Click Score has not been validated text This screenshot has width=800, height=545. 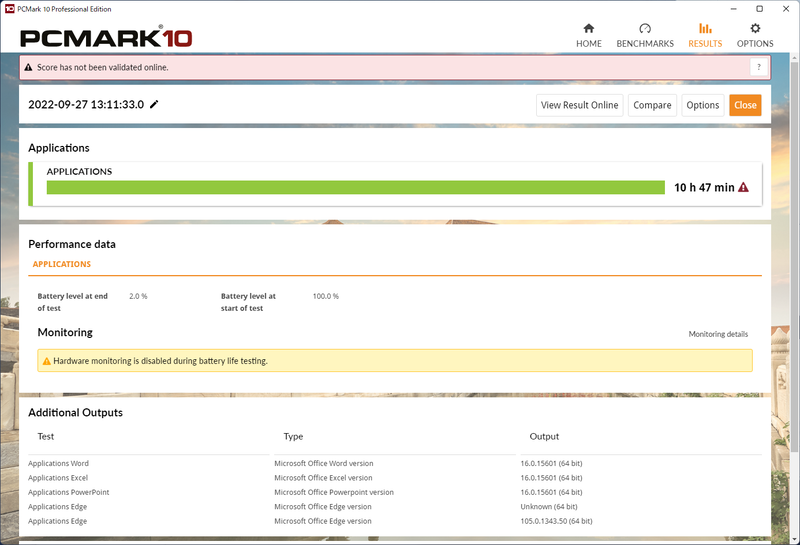(x=103, y=67)
